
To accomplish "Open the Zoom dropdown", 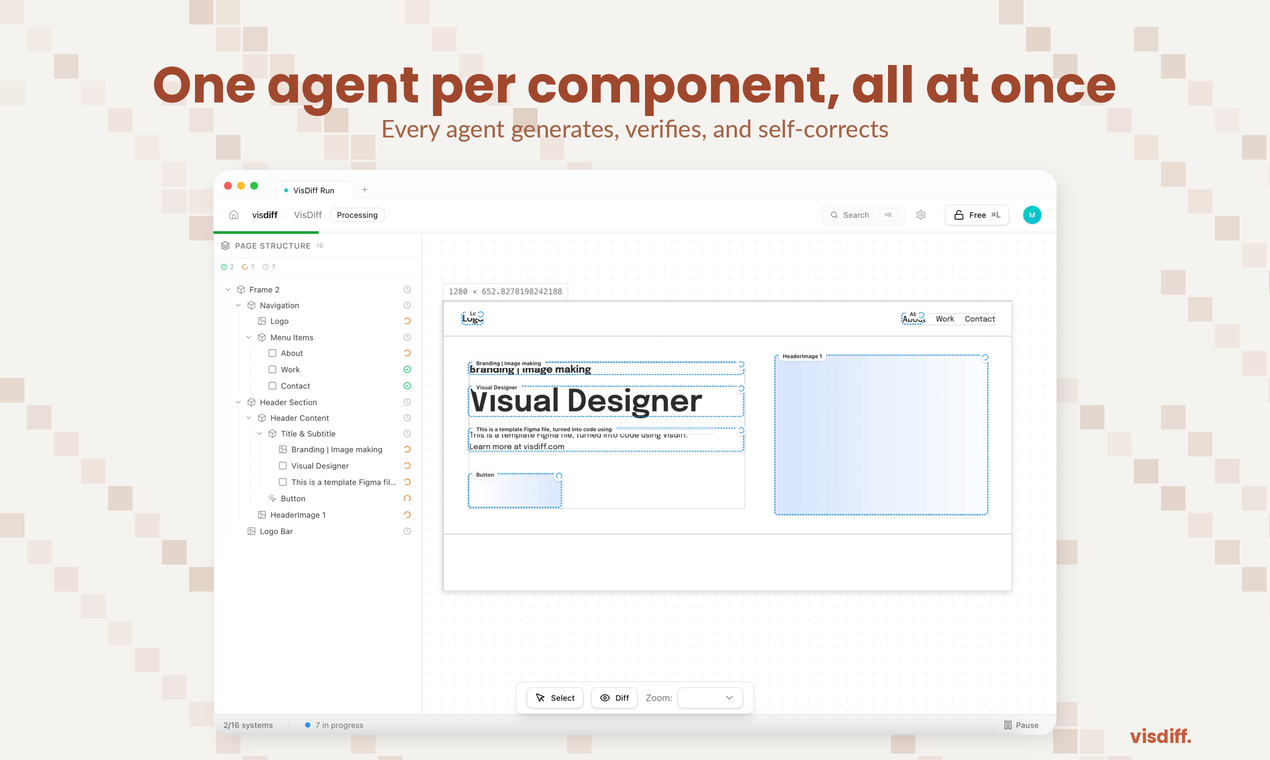I will click(x=710, y=698).
